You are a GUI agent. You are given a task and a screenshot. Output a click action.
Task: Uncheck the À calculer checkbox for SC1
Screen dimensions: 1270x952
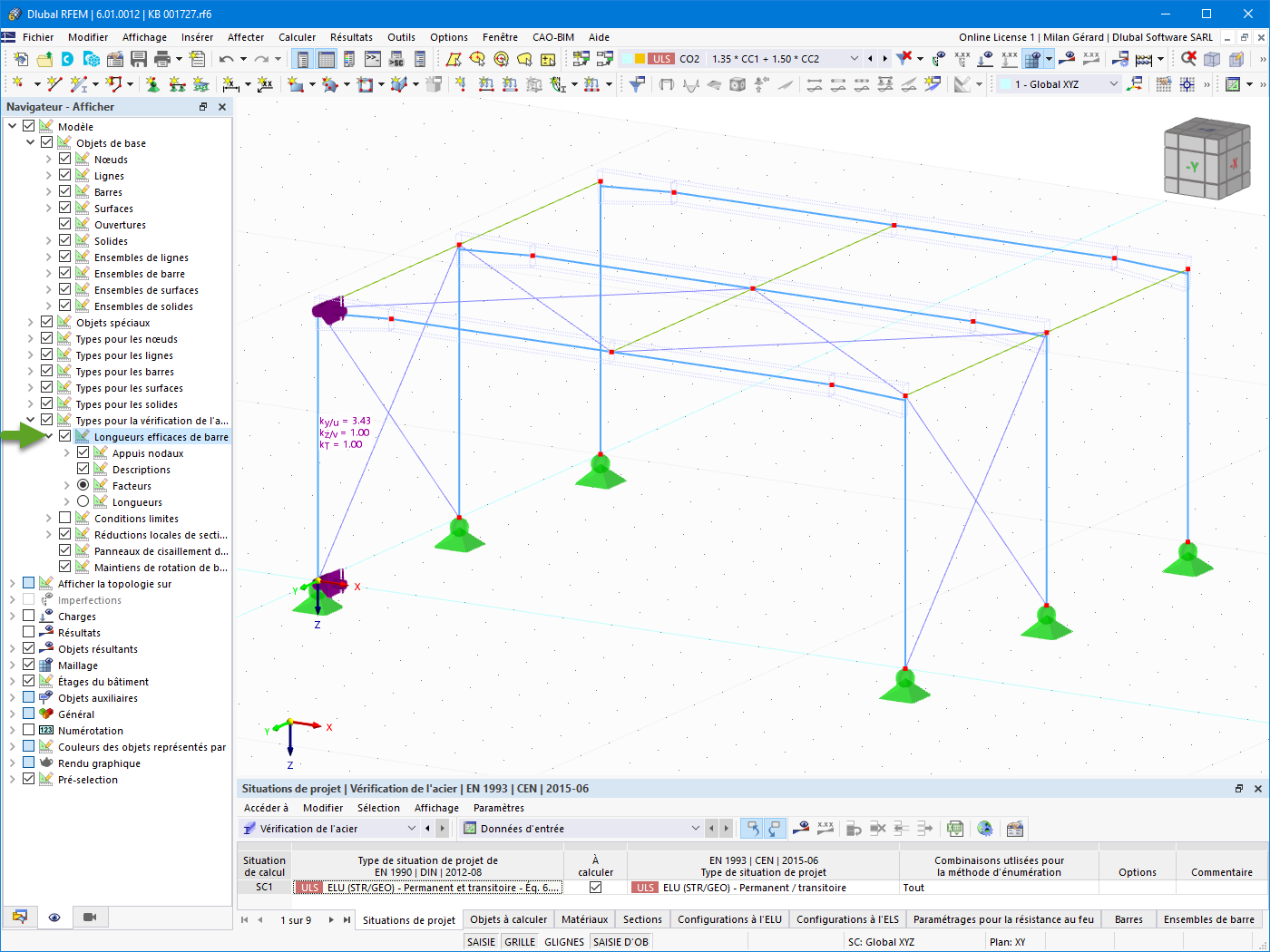click(x=595, y=888)
